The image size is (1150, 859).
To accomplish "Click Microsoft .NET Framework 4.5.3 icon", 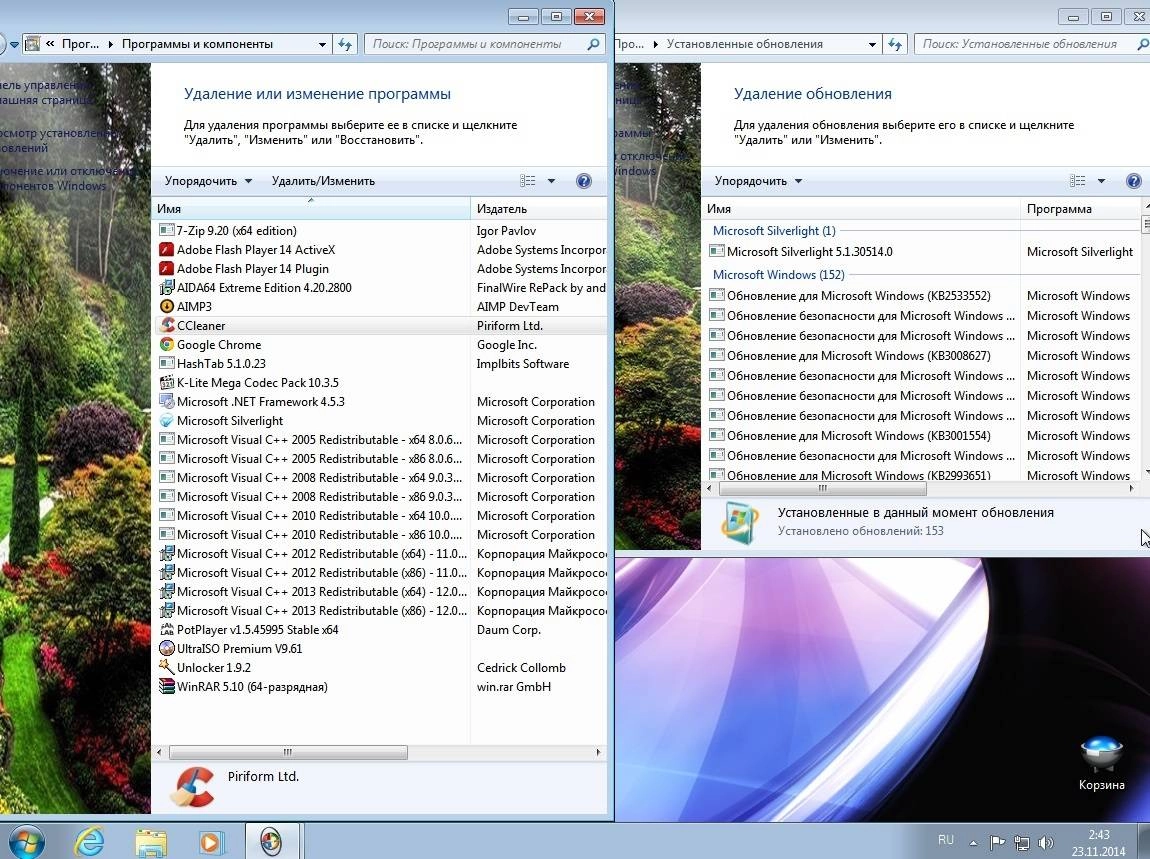I will [166, 402].
